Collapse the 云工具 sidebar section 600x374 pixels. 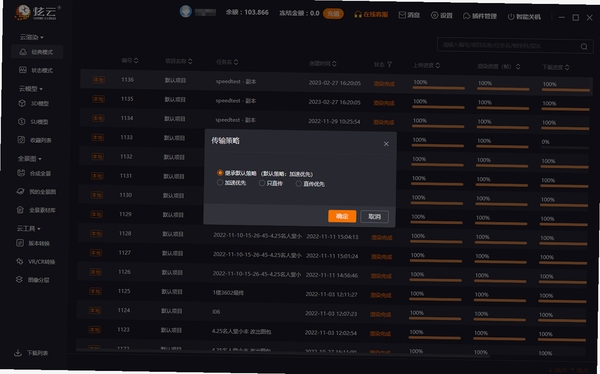[x=28, y=228]
